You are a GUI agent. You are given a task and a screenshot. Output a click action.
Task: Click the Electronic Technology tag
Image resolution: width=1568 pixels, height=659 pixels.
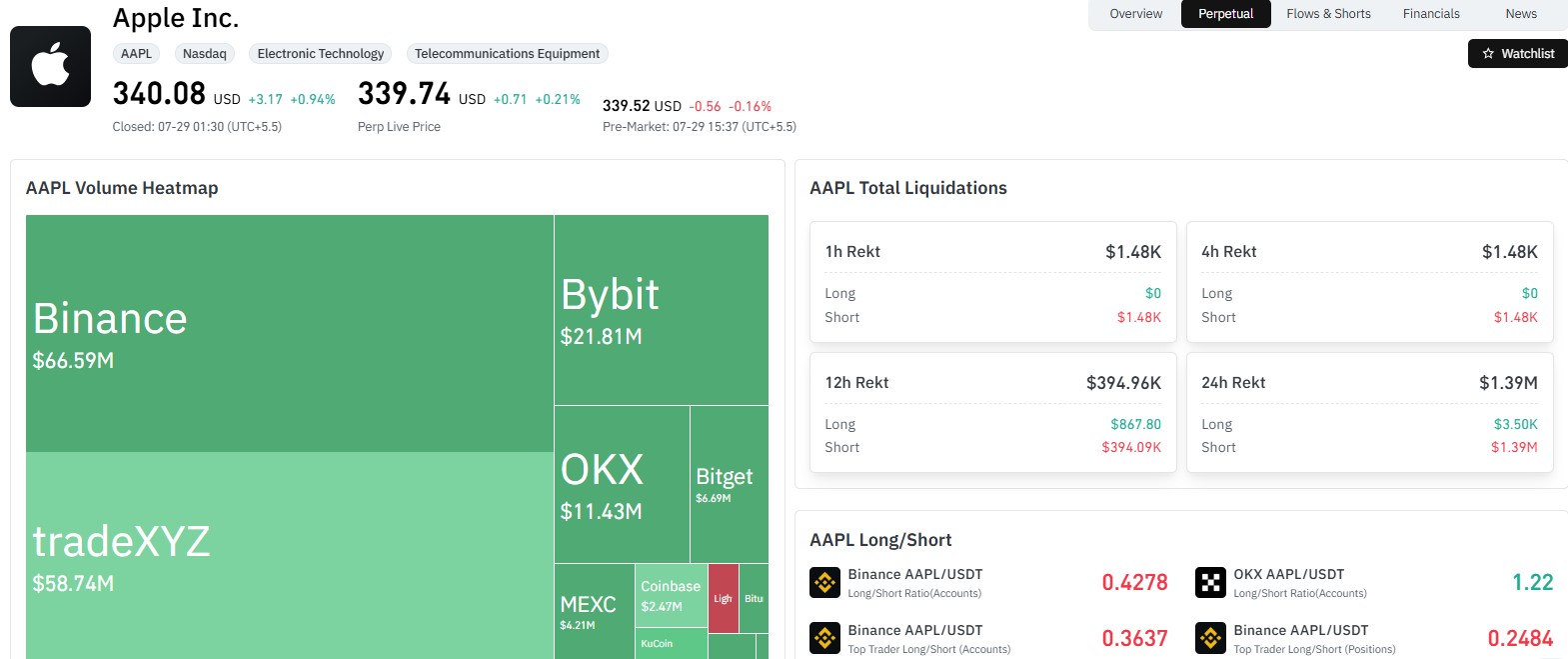(321, 54)
